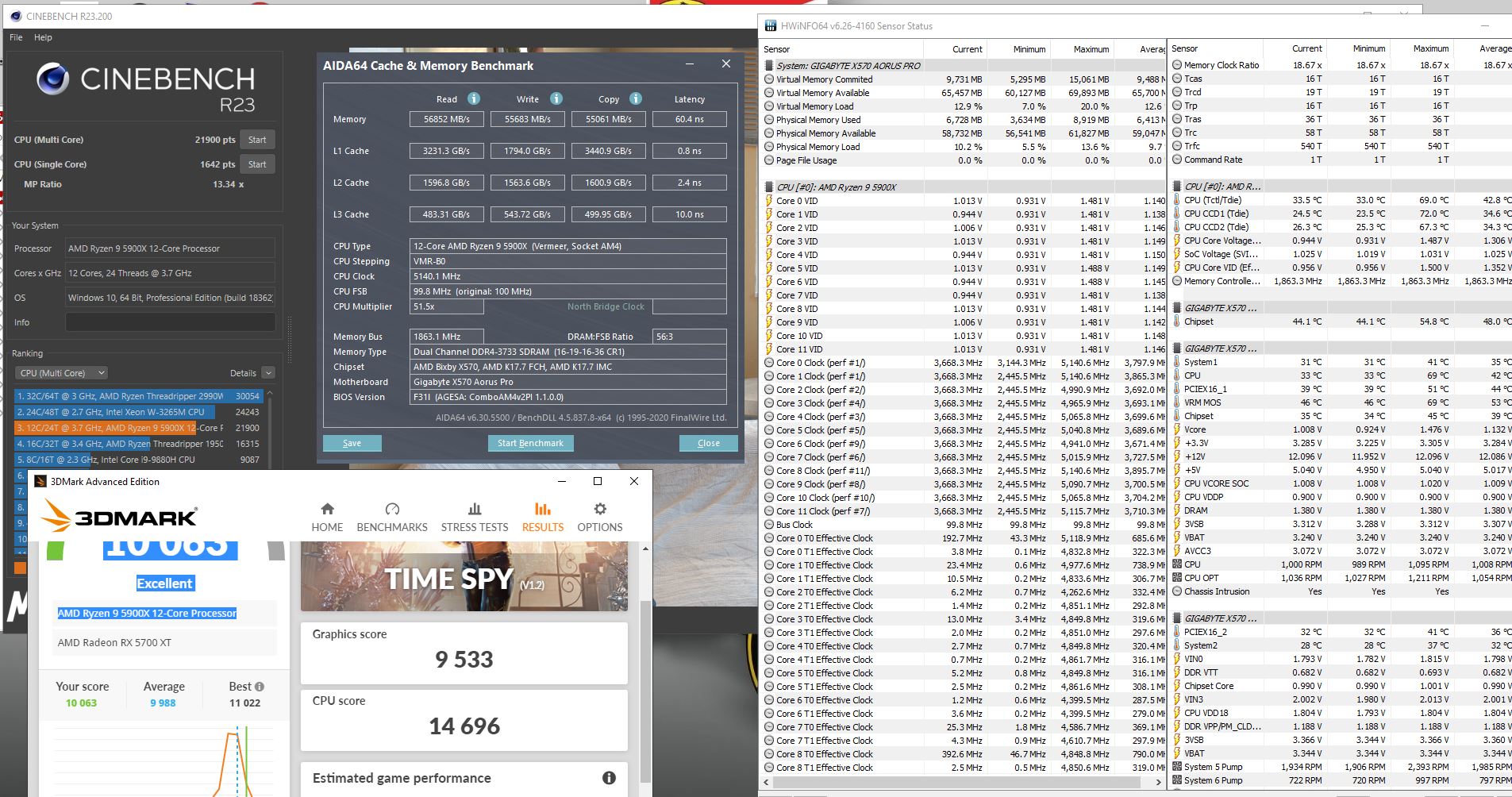Image resolution: width=1512 pixels, height=797 pixels.
Task: Select the +12V voltage row in HWiNFO
Action: 1341,456
